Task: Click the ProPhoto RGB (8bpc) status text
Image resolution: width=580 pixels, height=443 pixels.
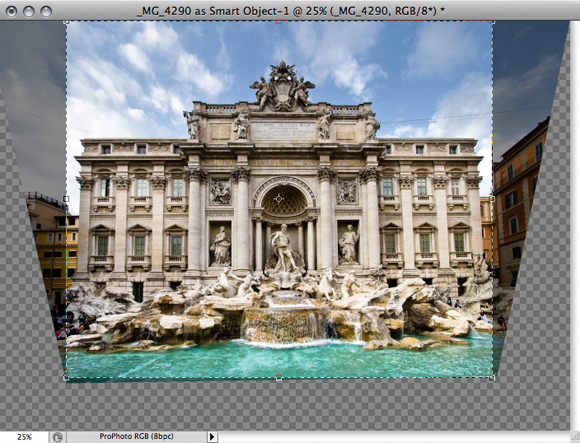Action: (136, 436)
